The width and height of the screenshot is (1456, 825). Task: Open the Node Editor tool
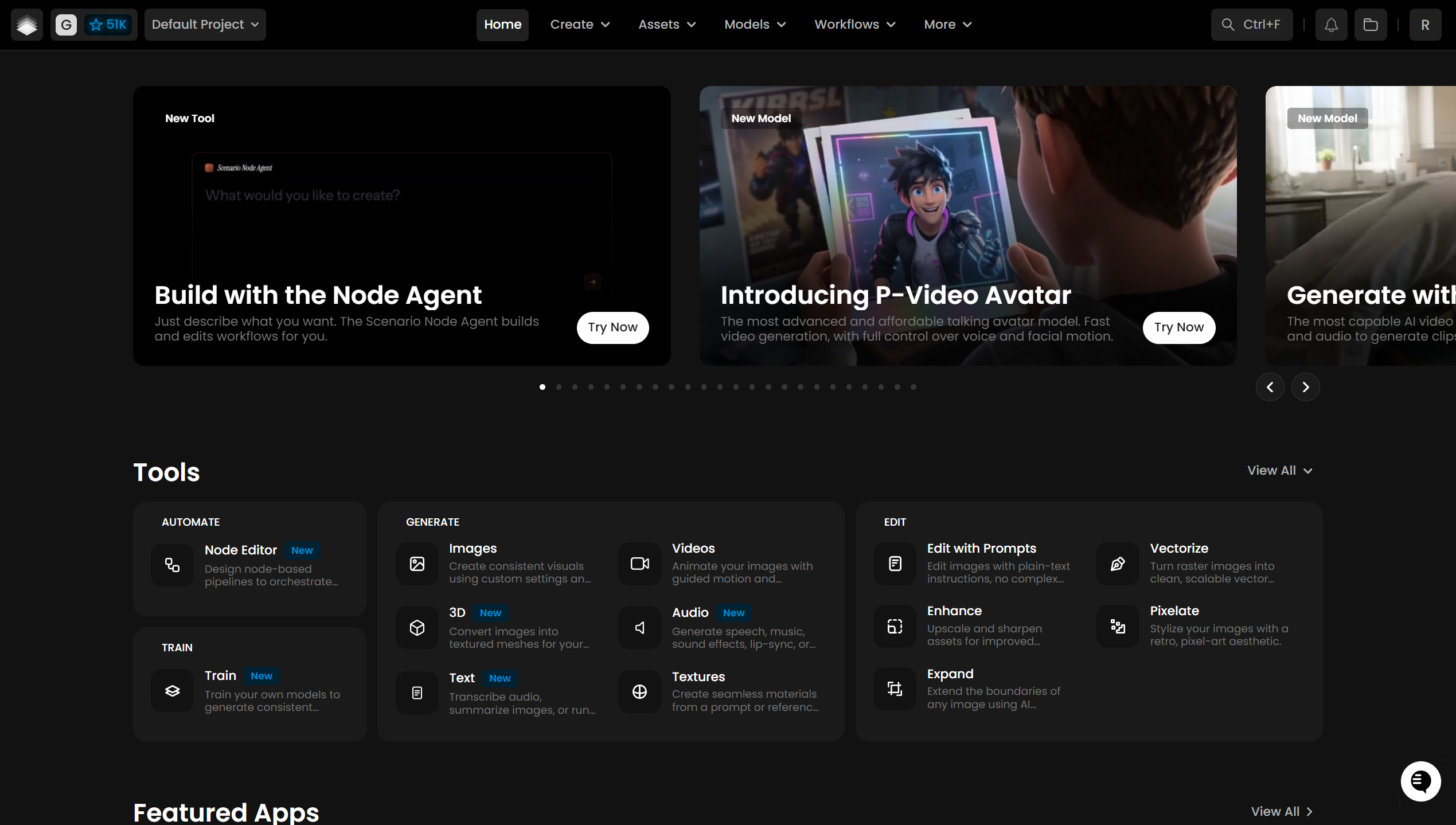249,565
